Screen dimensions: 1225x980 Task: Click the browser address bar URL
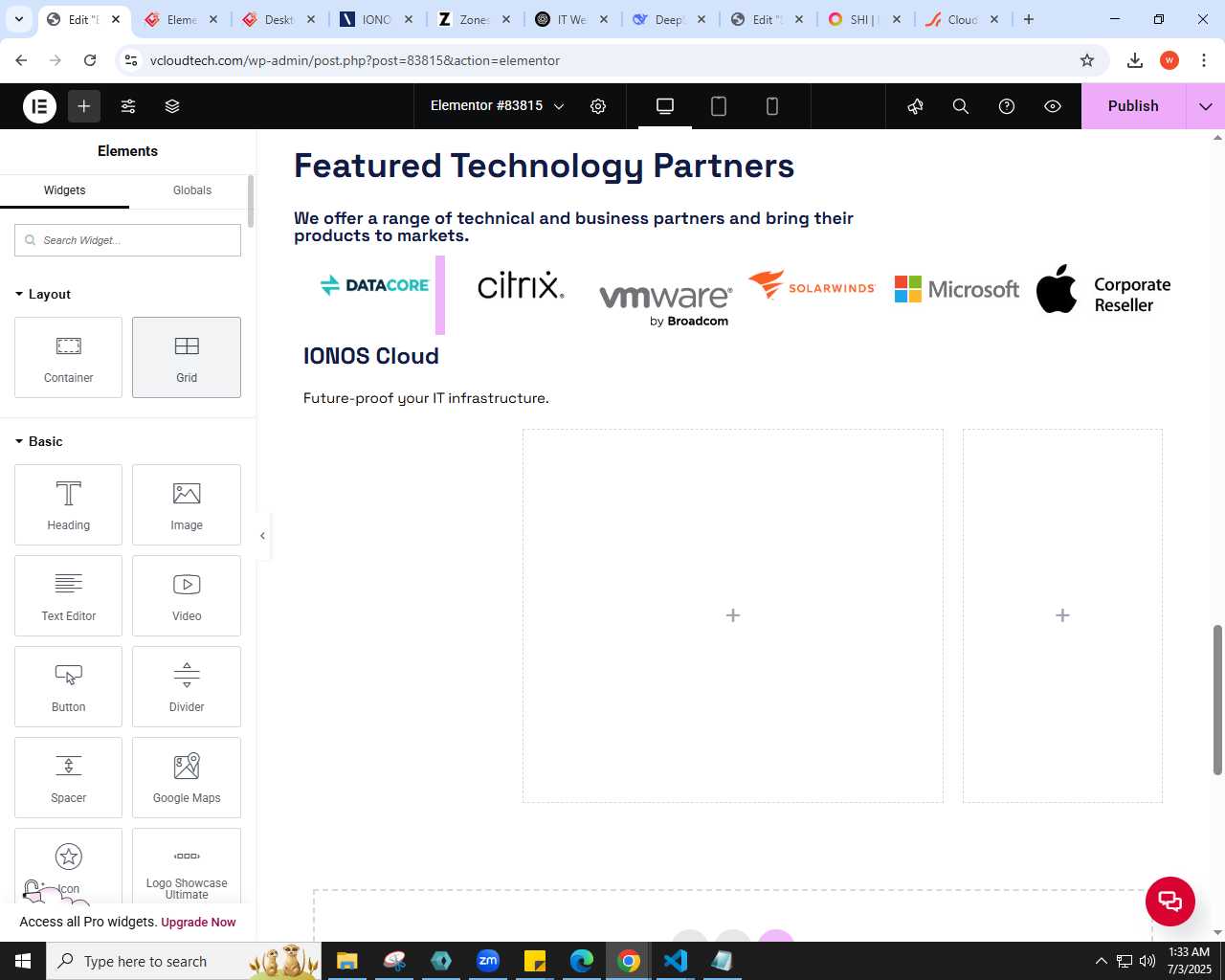[x=355, y=60]
